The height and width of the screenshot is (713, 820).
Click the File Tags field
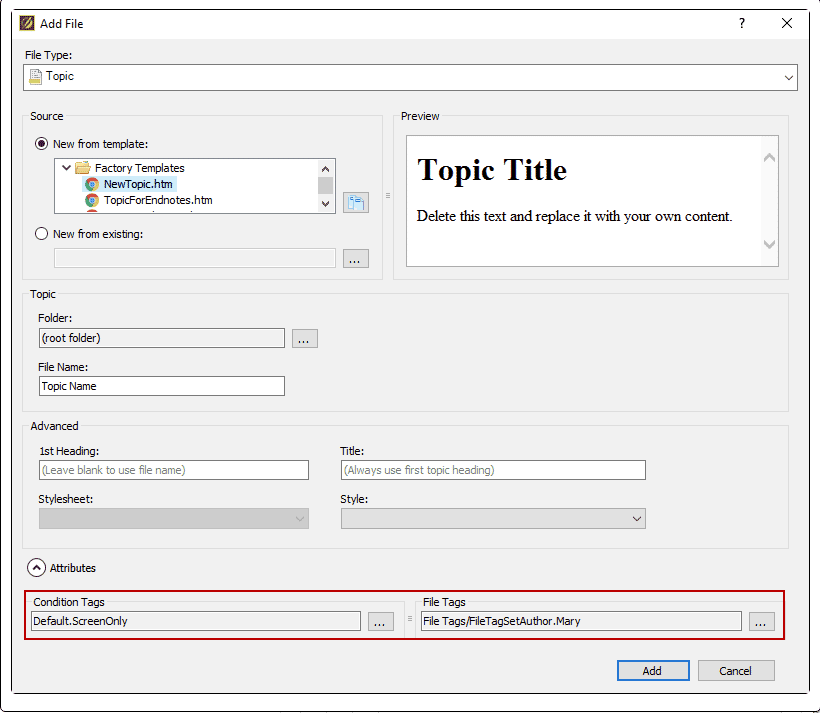[x=581, y=621]
